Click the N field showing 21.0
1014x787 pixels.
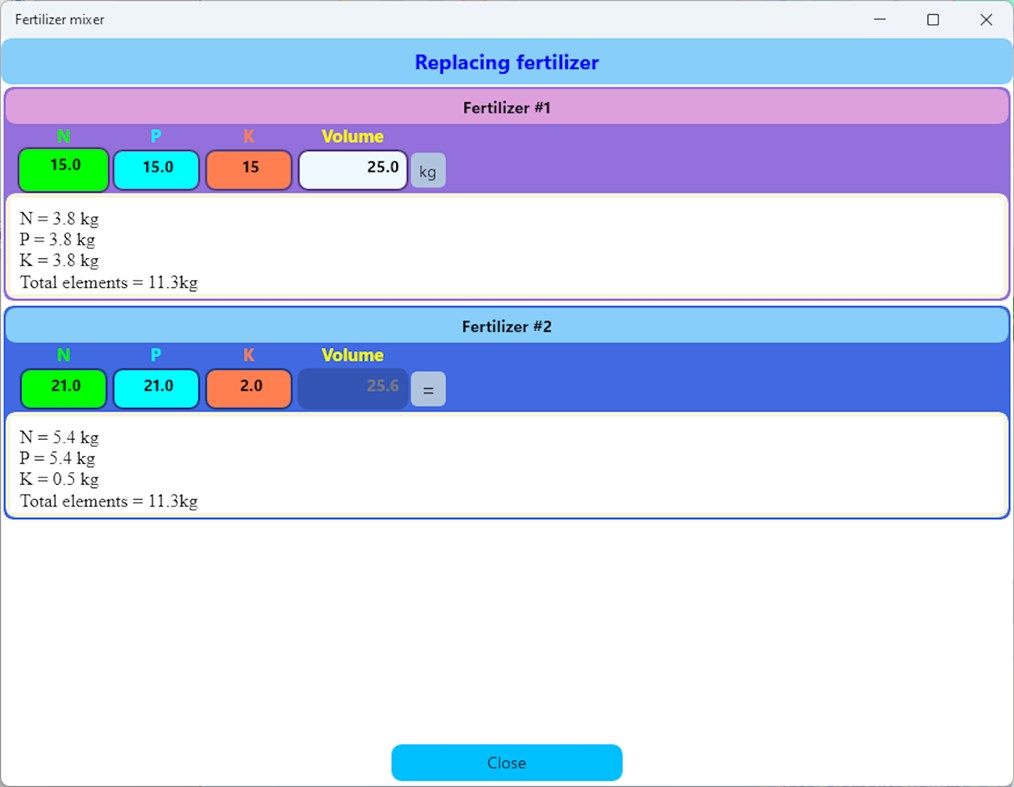click(x=63, y=388)
